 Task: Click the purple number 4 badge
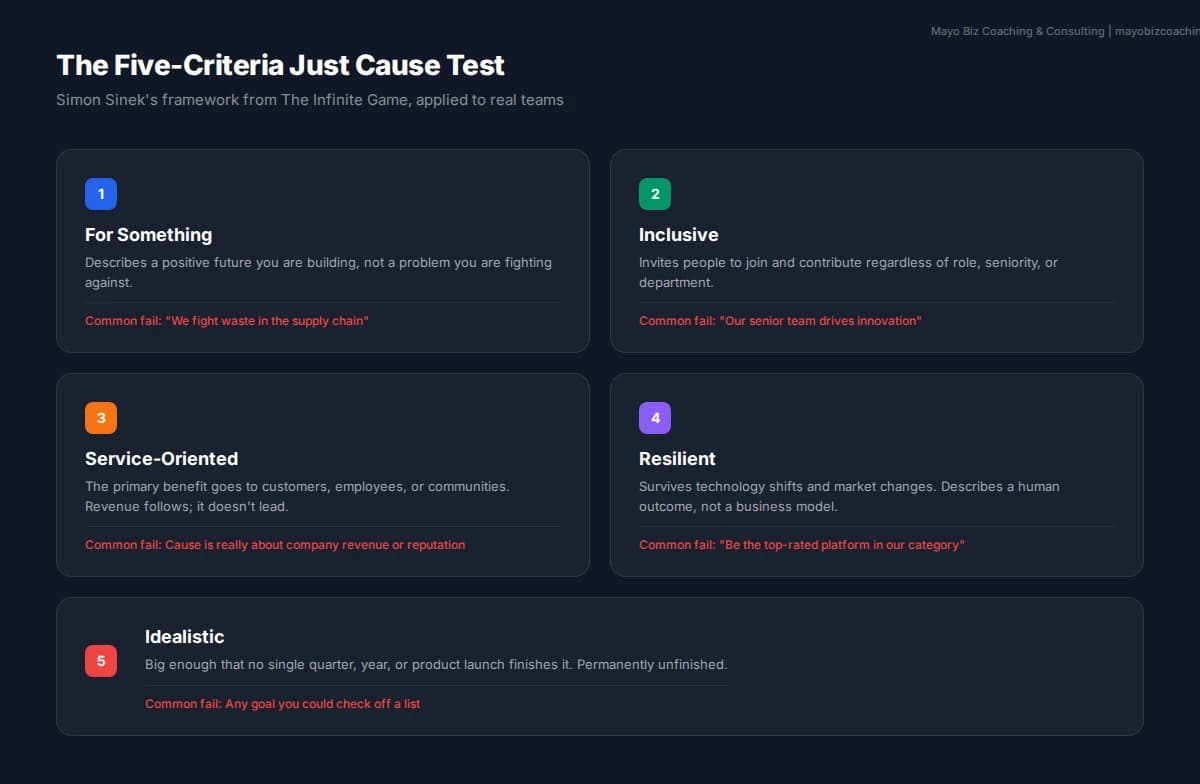pos(655,418)
